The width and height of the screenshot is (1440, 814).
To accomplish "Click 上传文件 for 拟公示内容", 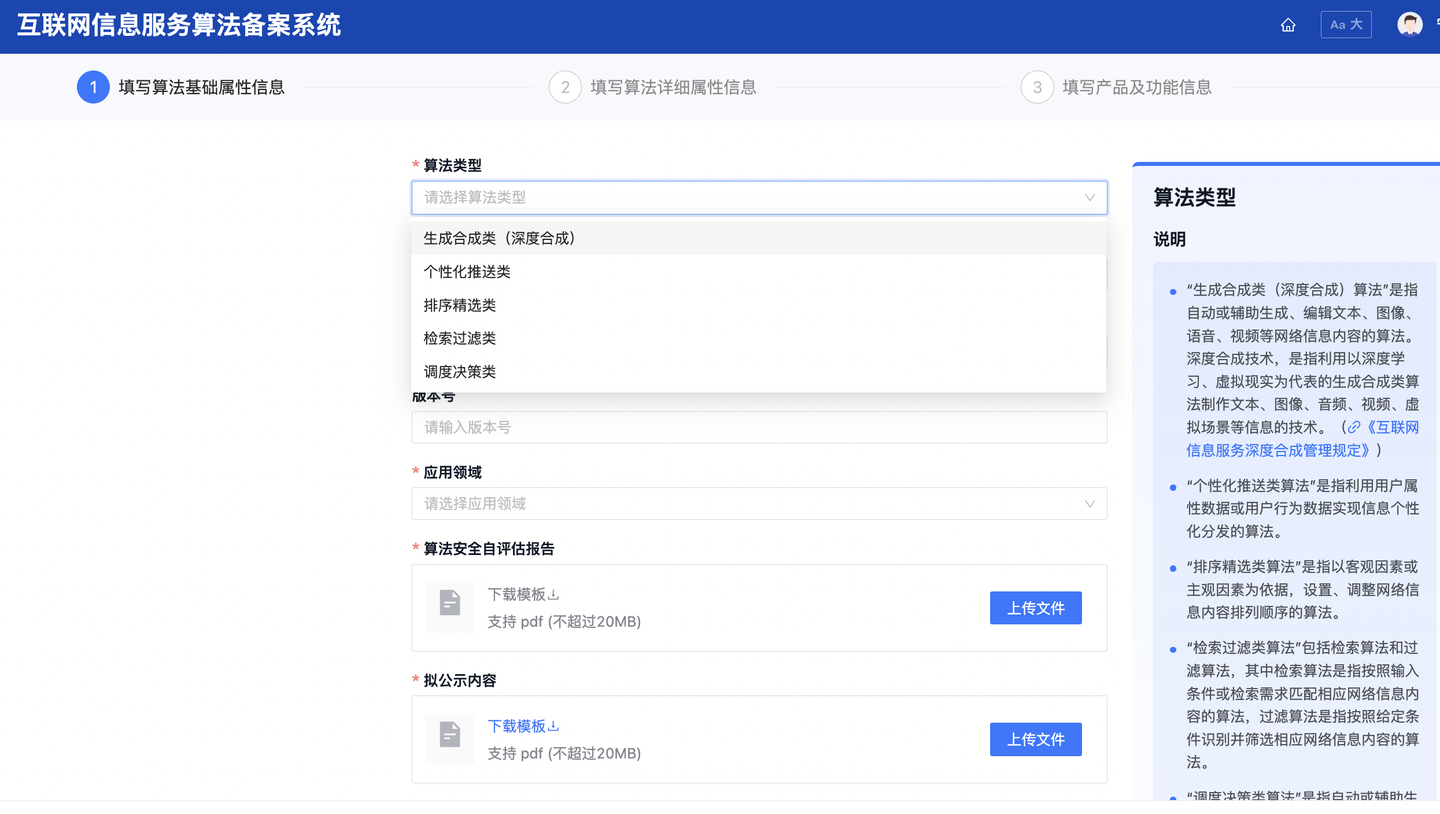I will (1035, 740).
